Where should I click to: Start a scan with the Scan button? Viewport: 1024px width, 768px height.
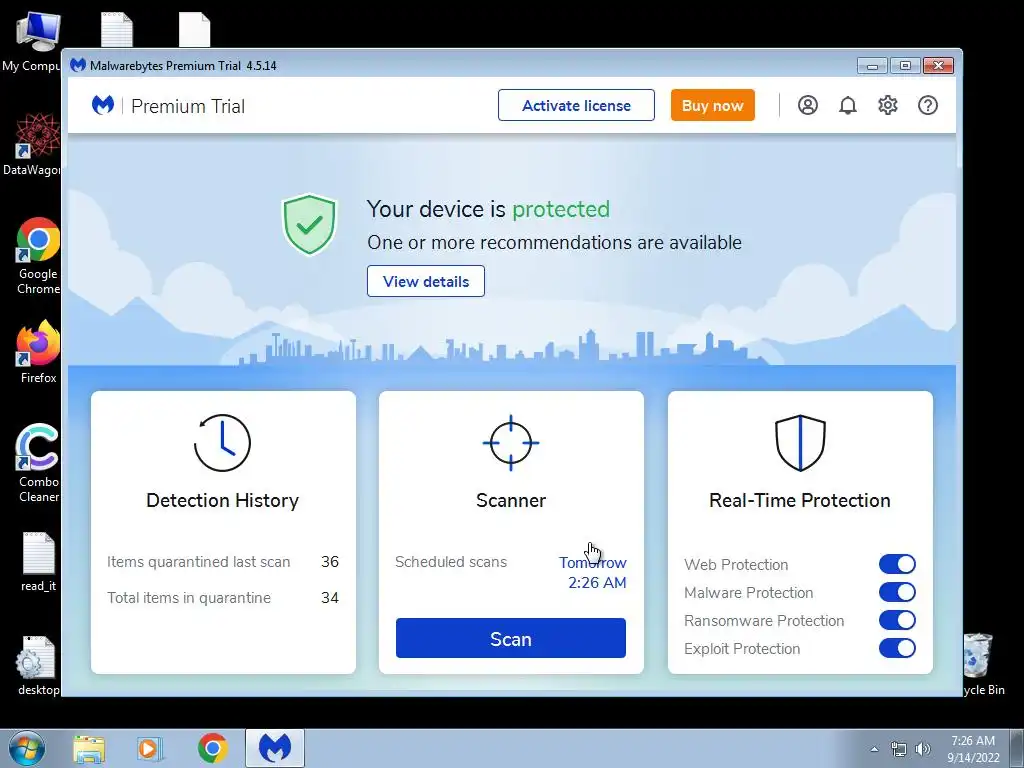511,639
